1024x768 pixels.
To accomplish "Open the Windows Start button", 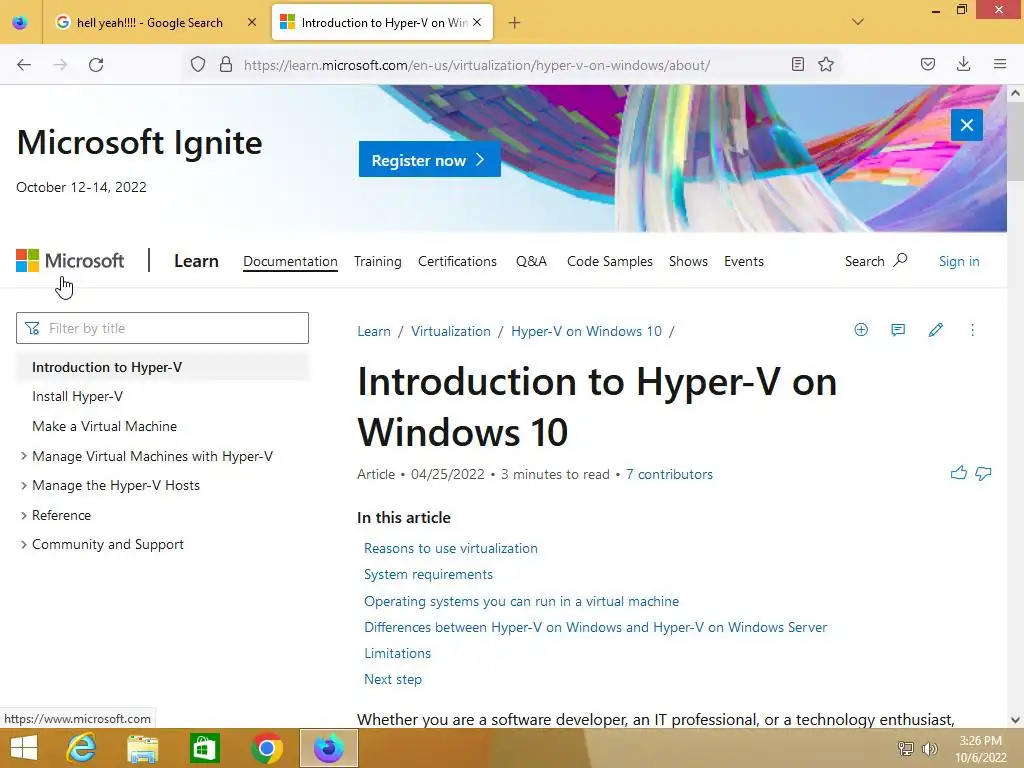I will [x=24, y=748].
